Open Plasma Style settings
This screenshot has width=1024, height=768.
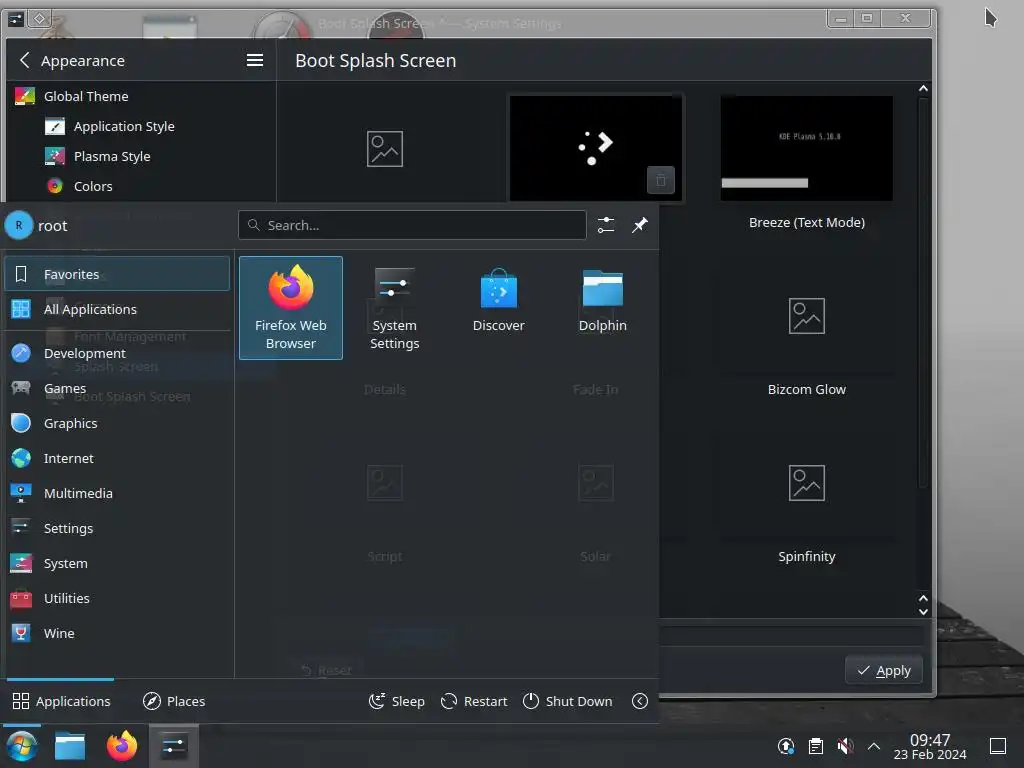(x=140, y=156)
